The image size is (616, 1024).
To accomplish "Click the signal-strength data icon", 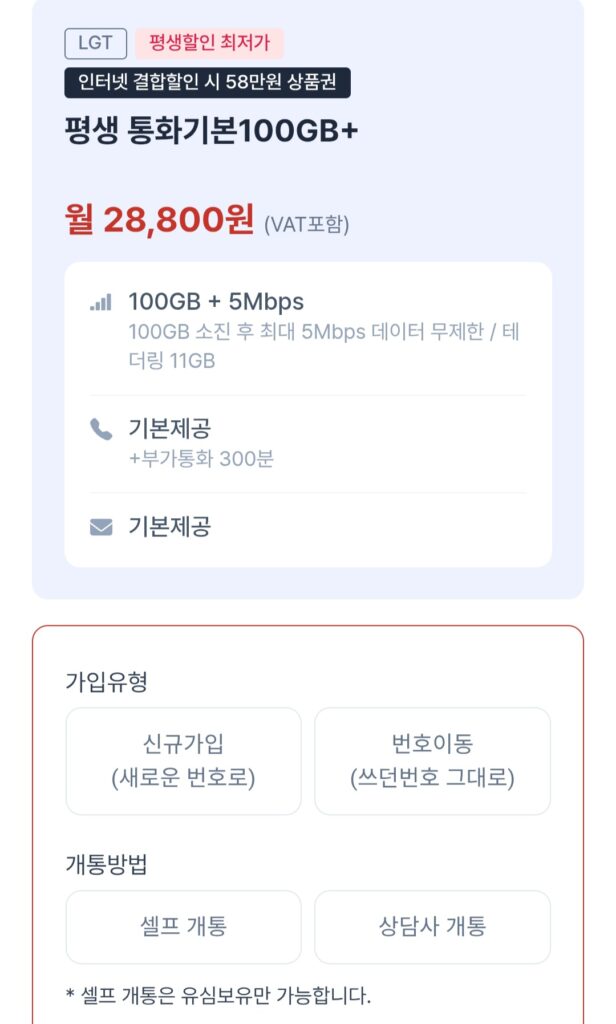I will 100,299.
